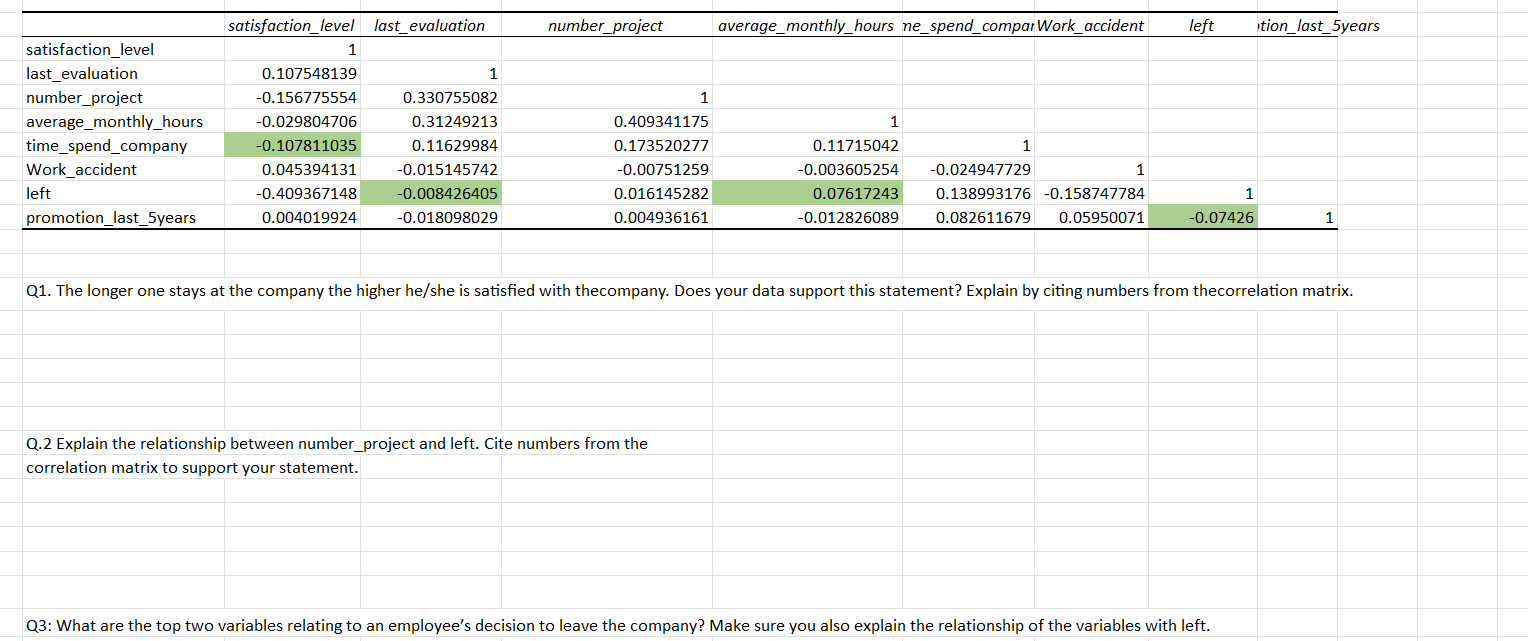Image resolution: width=1528 pixels, height=641 pixels.
Task: Select cell with value -0.156775554
Action: (292, 97)
